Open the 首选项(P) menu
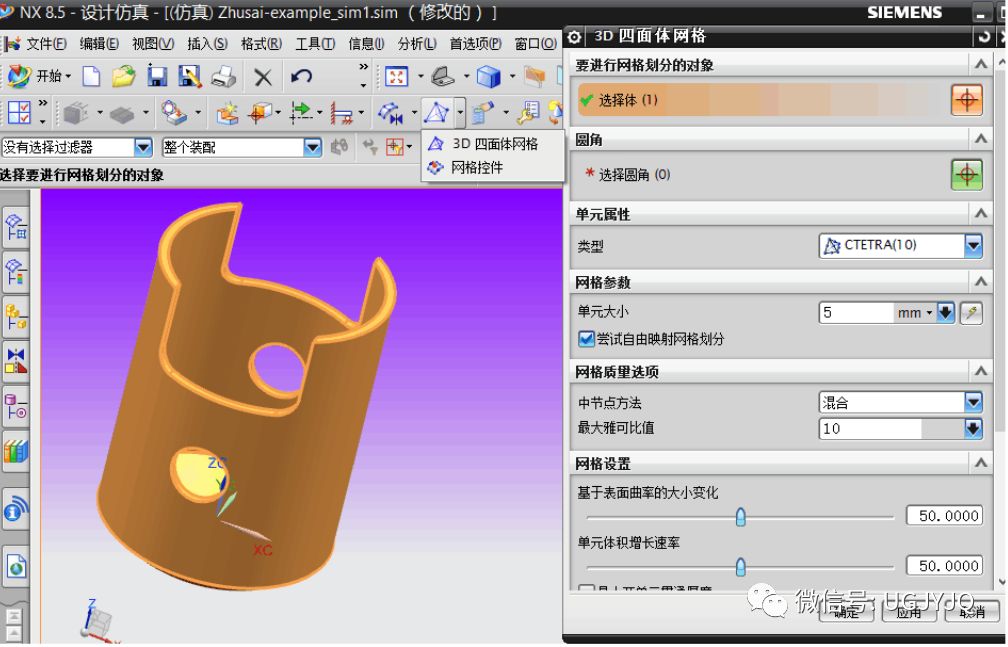The image size is (1008, 647). pos(475,44)
